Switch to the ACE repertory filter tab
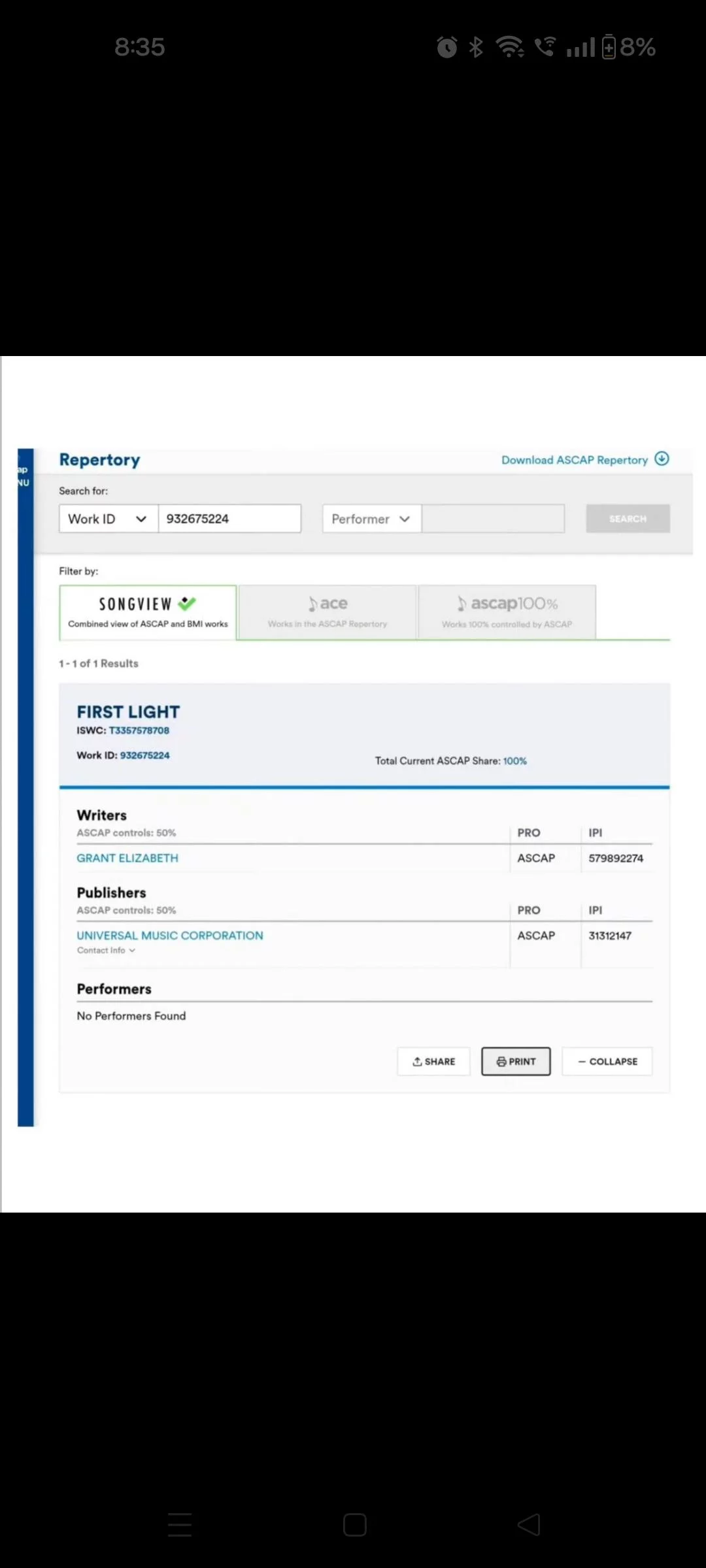Screen dimensions: 706x1568 click(x=328, y=612)
